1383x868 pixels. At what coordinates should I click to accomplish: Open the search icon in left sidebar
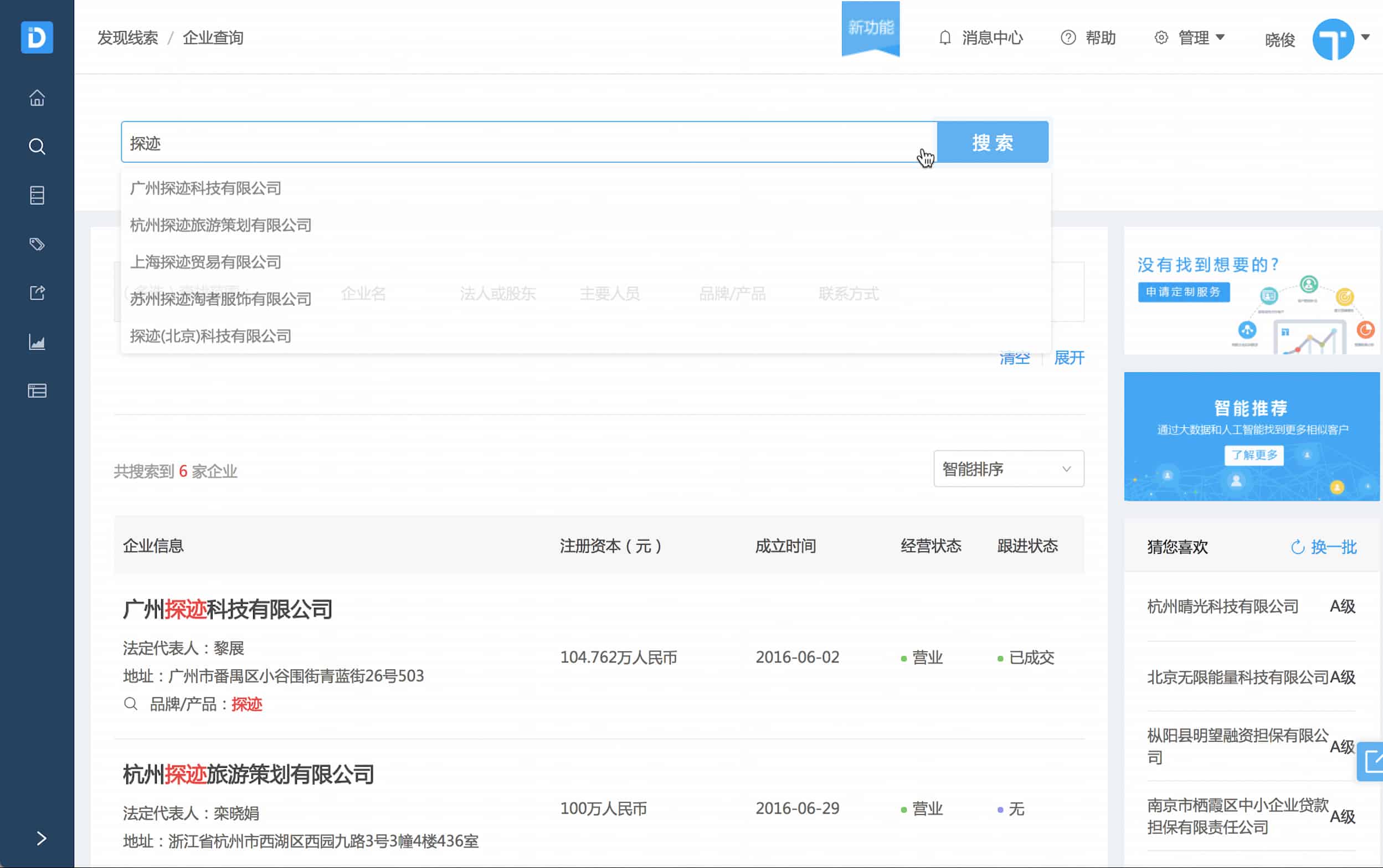point(37,146)
